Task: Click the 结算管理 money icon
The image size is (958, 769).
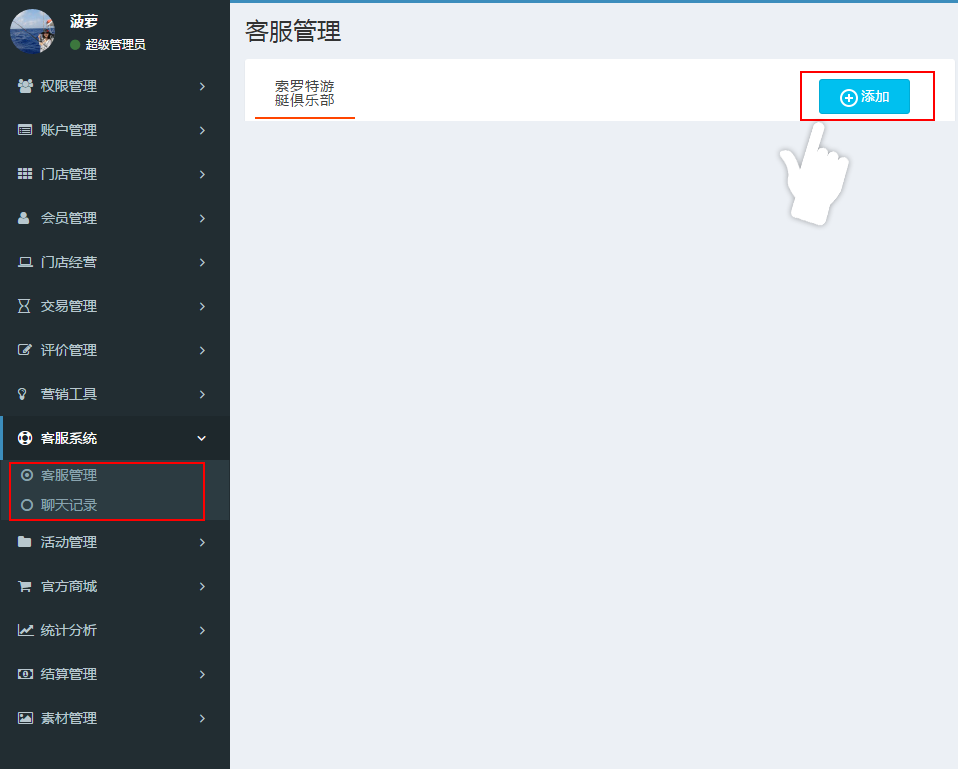Action: [25, 674]
